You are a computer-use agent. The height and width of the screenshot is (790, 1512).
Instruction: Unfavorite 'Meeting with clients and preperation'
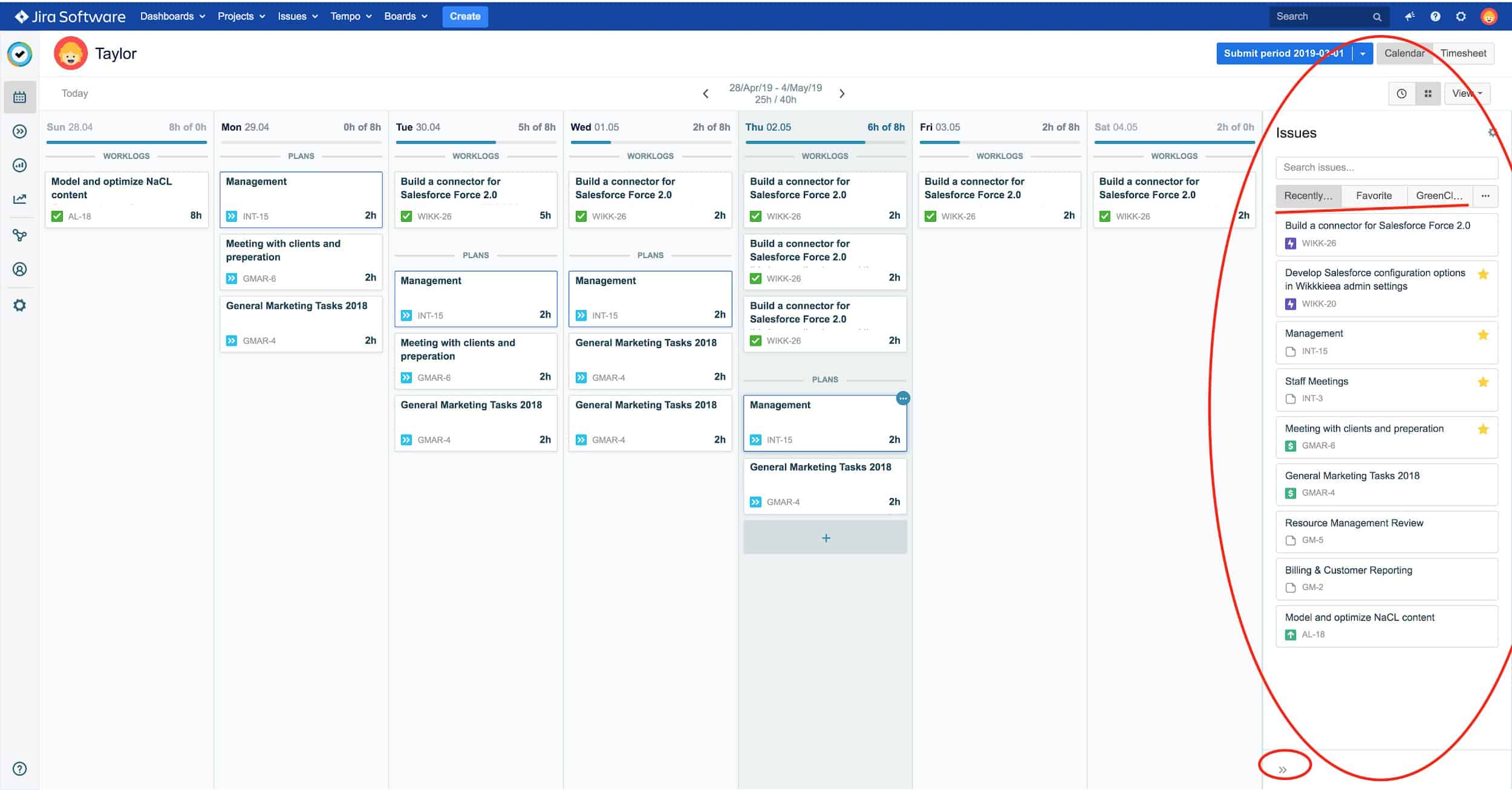click(1483, 429)
